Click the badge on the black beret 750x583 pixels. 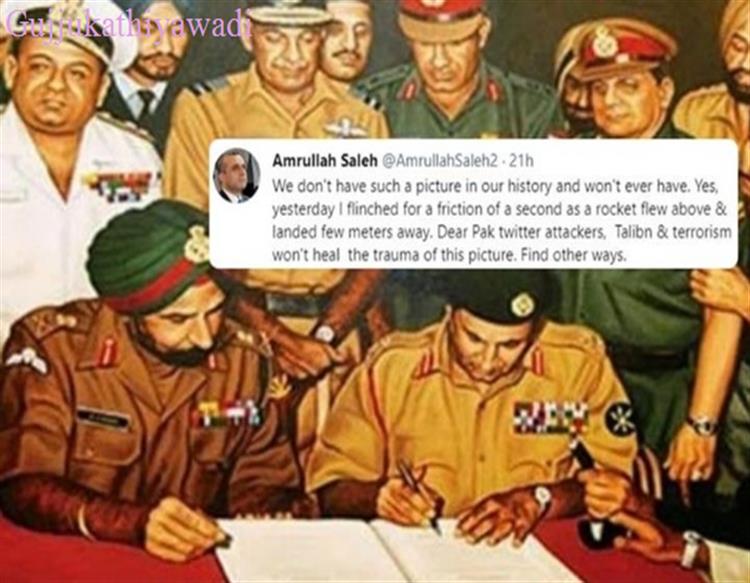pos(521,305)
